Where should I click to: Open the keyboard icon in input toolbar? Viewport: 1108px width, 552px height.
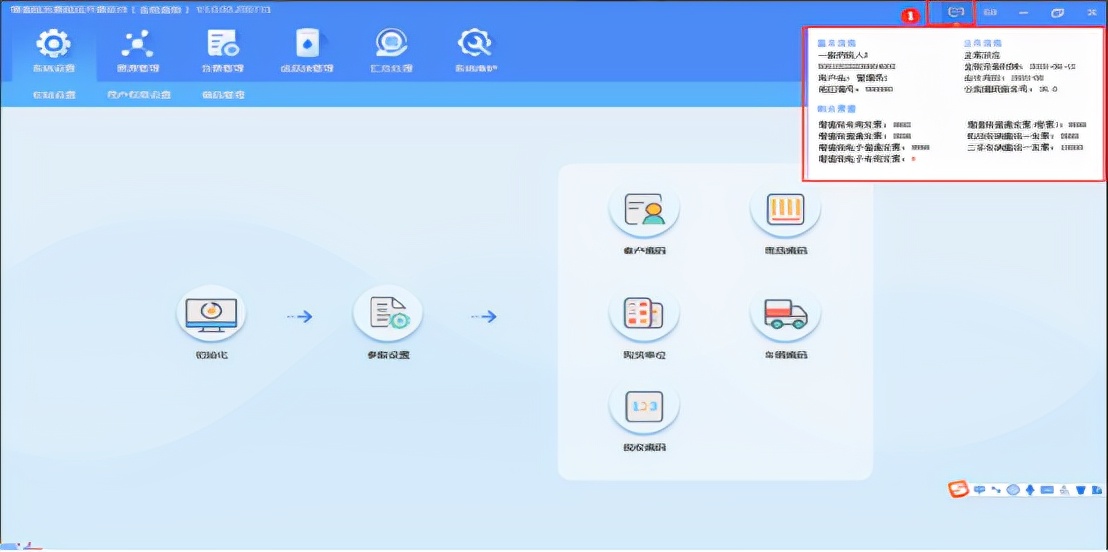pos(1047,490)
